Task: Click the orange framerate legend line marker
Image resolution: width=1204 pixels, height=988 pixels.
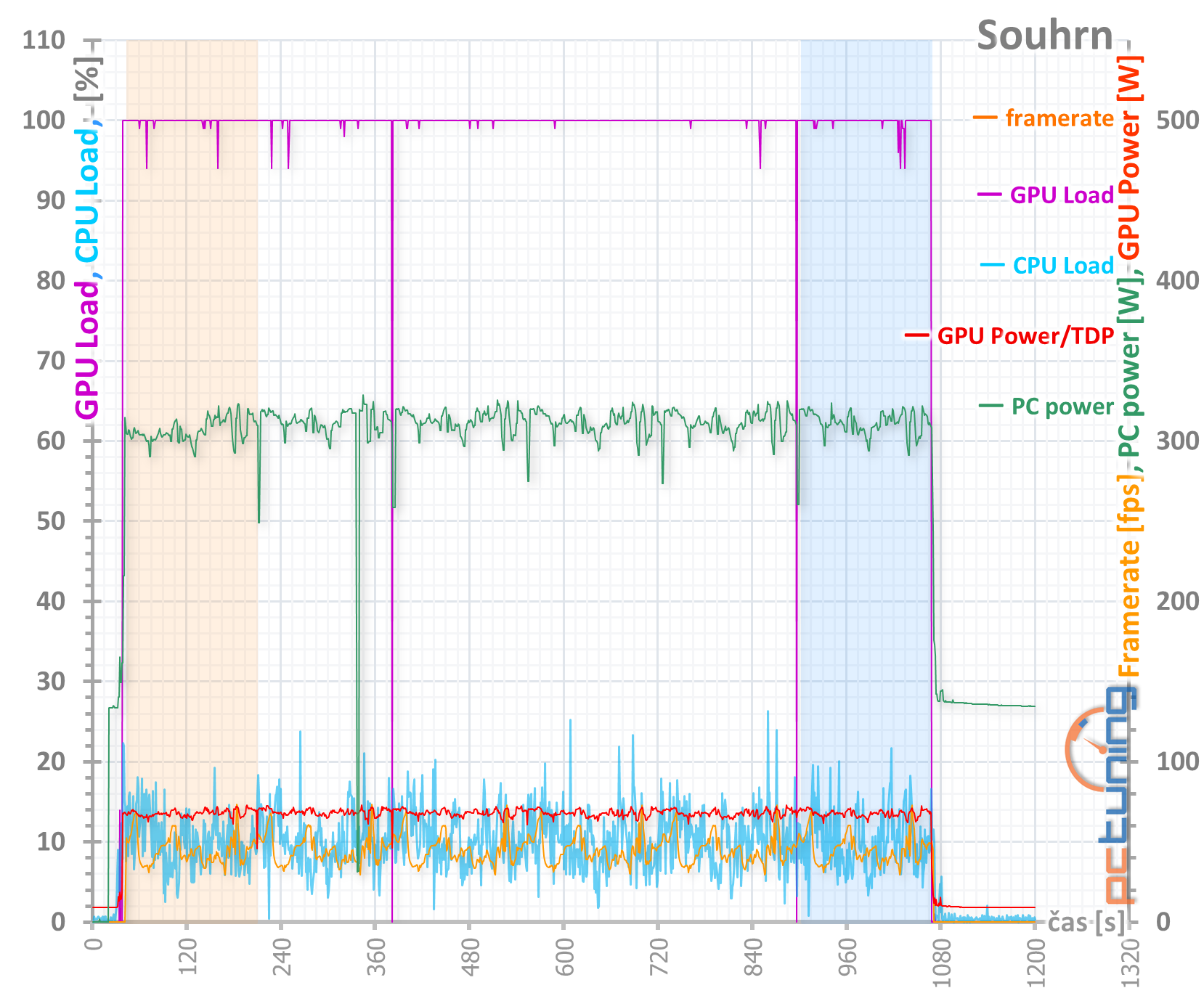Action: coord(985,118)
